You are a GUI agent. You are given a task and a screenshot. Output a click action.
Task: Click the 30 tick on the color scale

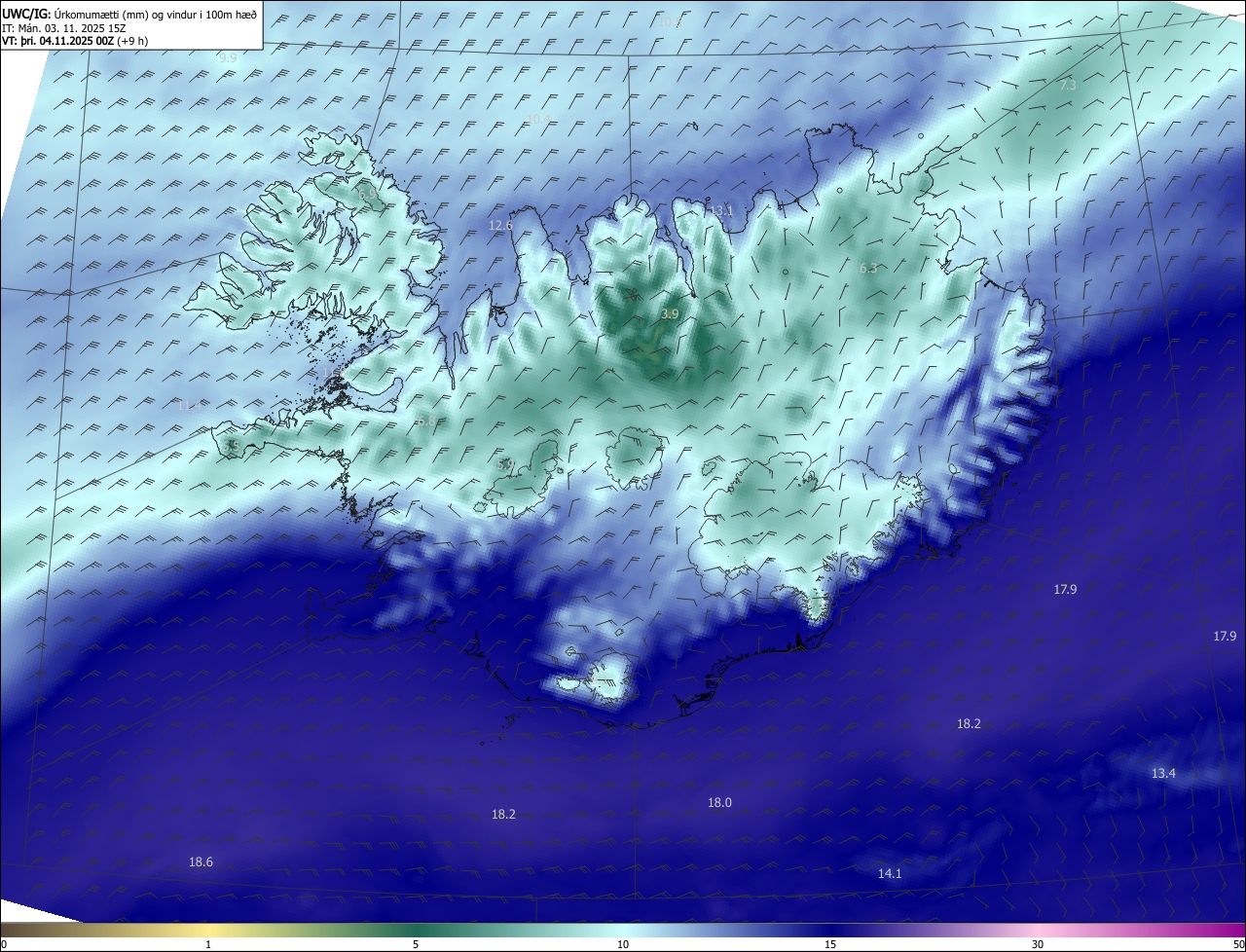pos(1038,944)
